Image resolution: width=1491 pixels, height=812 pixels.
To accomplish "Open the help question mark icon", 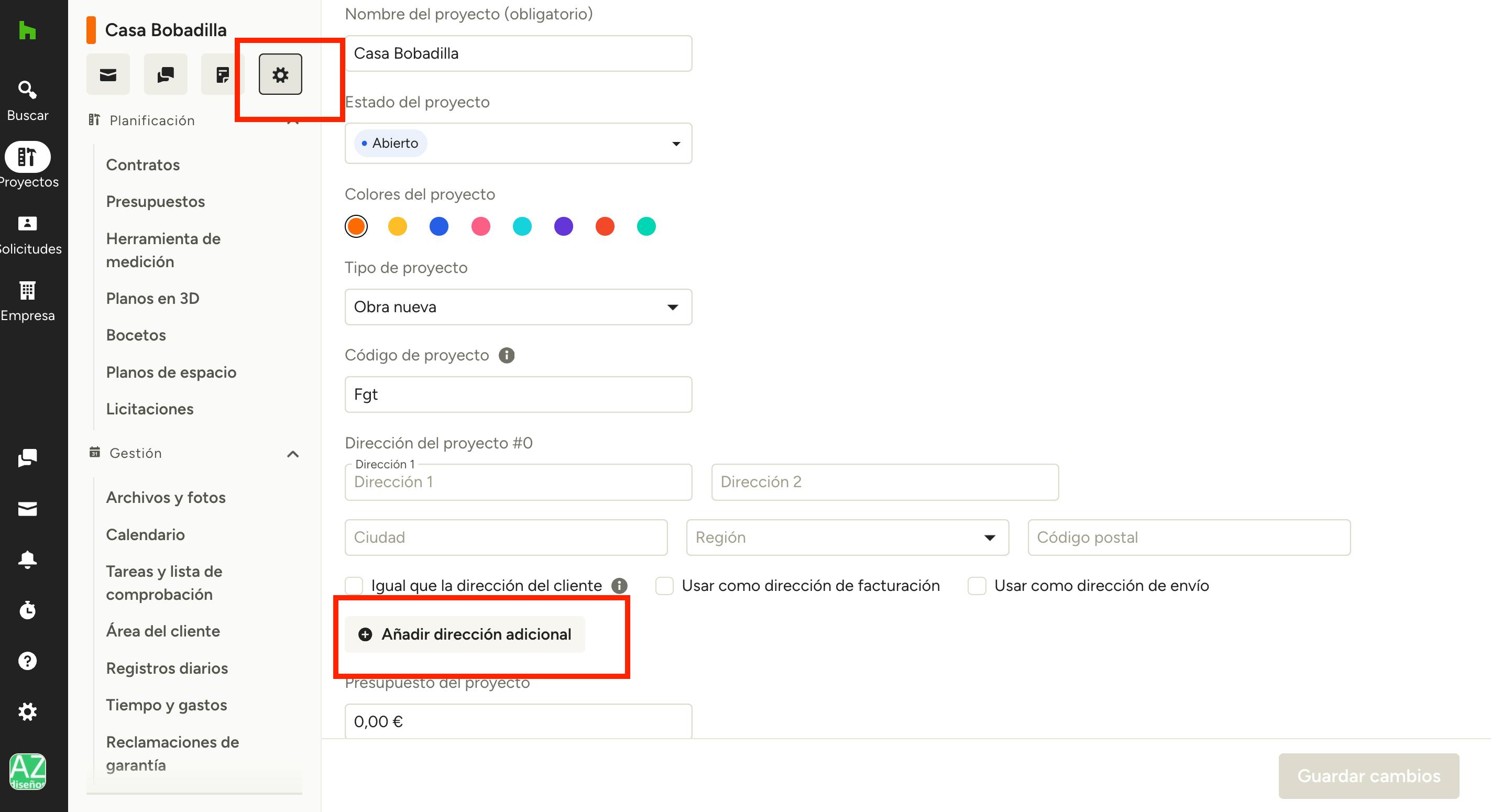I will (27, 661).
